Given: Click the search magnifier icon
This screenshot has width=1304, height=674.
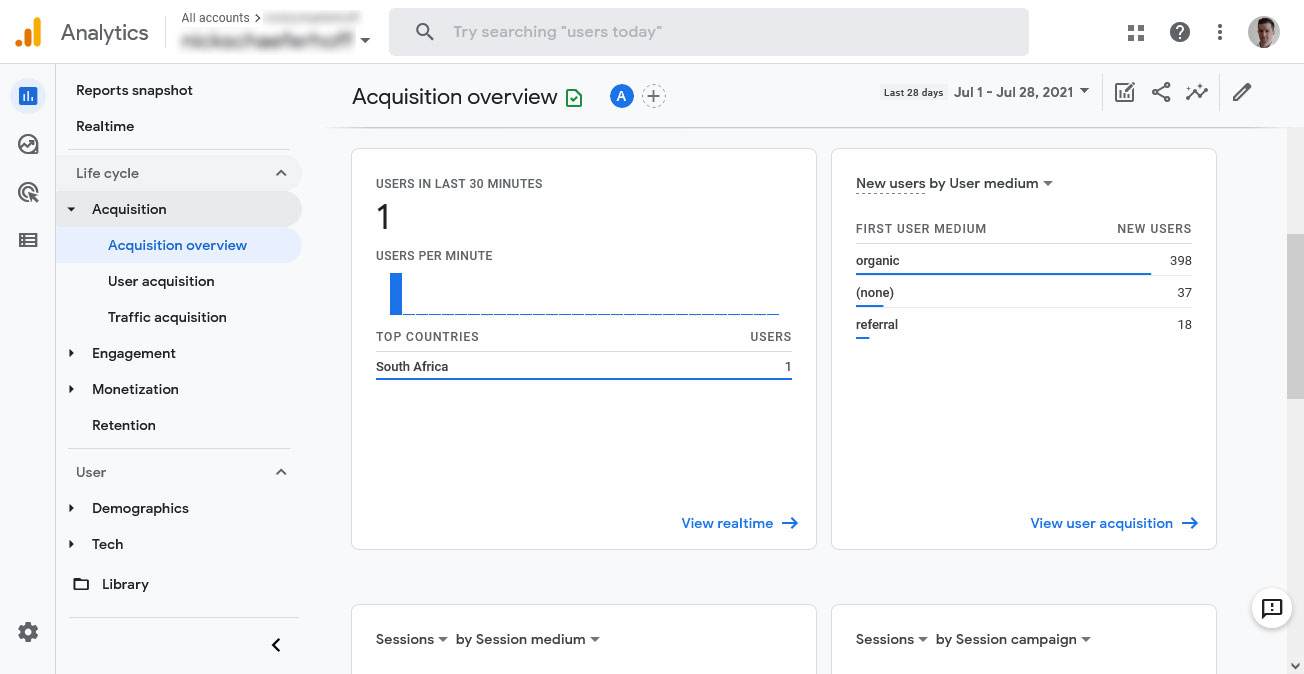Looking at the screenshot, I should [x=424, y=32].
